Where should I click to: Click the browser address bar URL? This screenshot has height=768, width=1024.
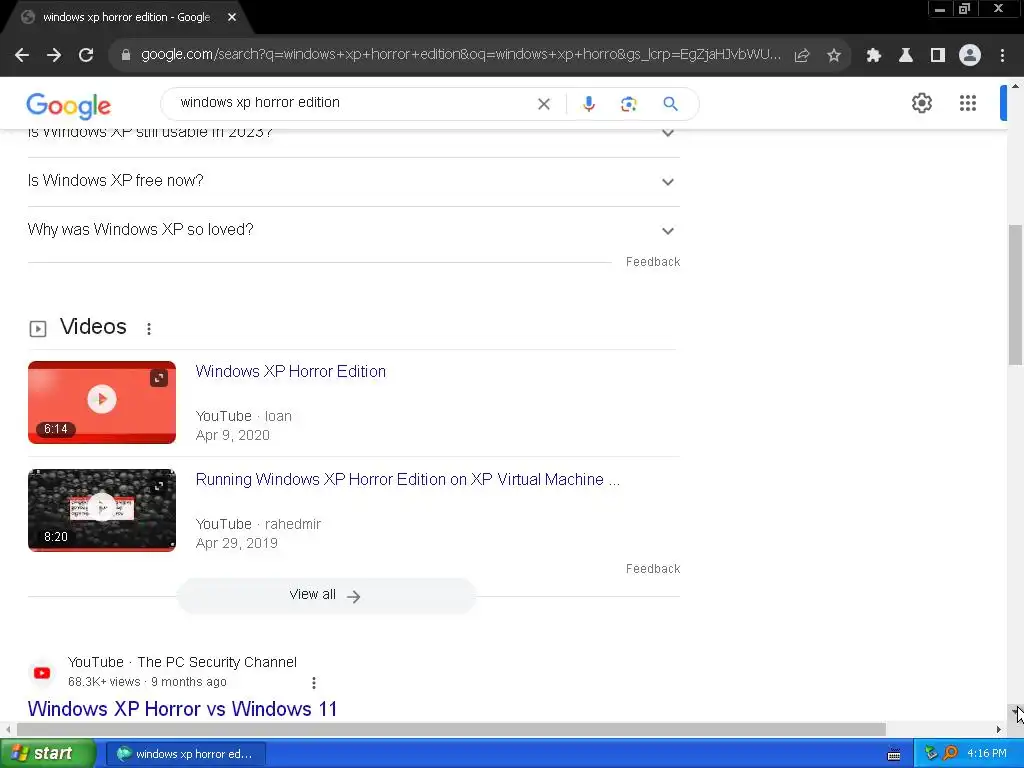(461, 55)
